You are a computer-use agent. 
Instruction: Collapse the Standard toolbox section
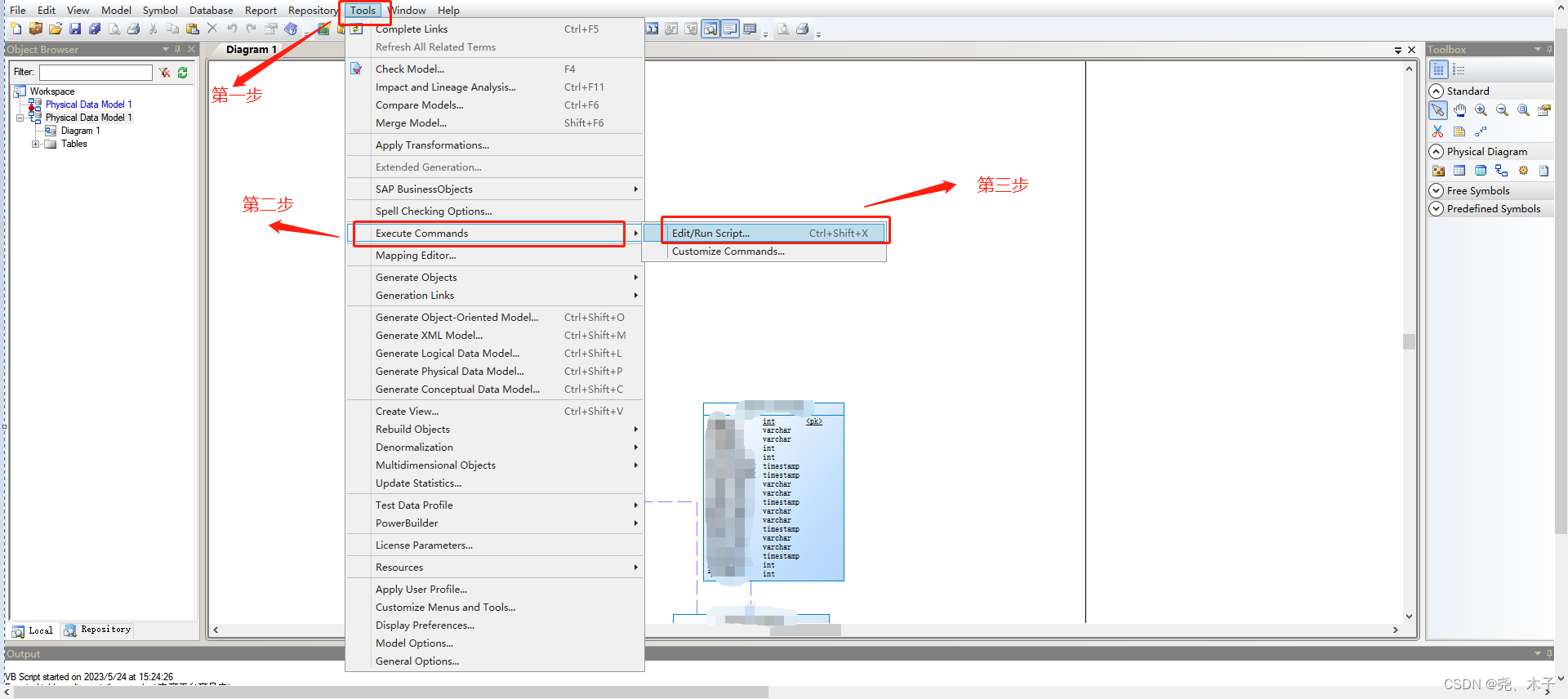(1437, 91)
